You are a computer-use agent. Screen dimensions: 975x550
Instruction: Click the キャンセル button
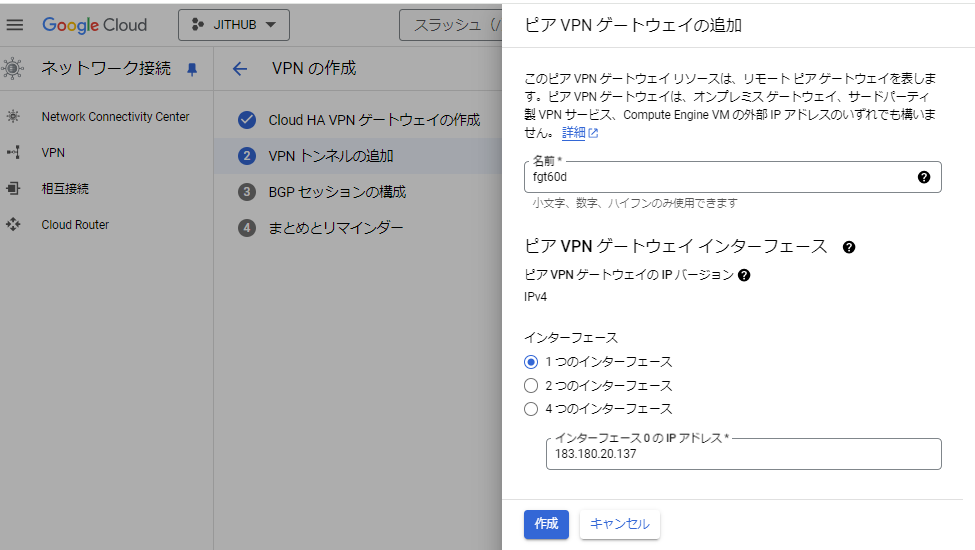coord(619,524)
